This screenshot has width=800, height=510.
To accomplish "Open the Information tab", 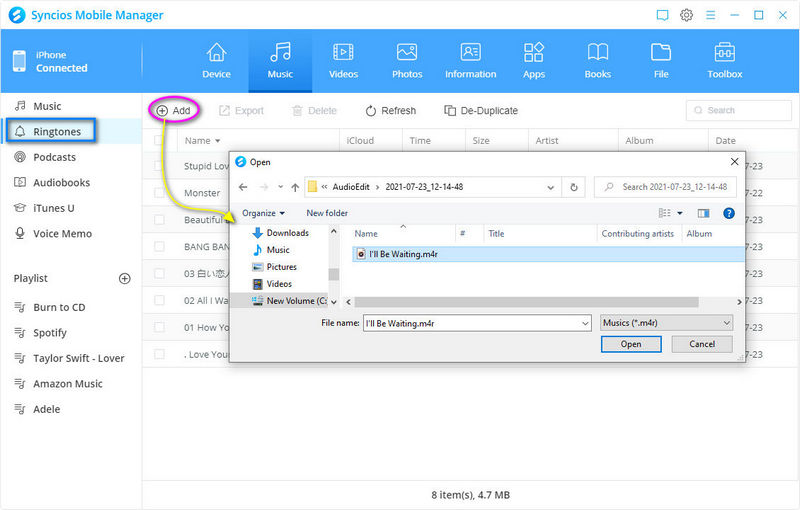I will coord(470,61).
